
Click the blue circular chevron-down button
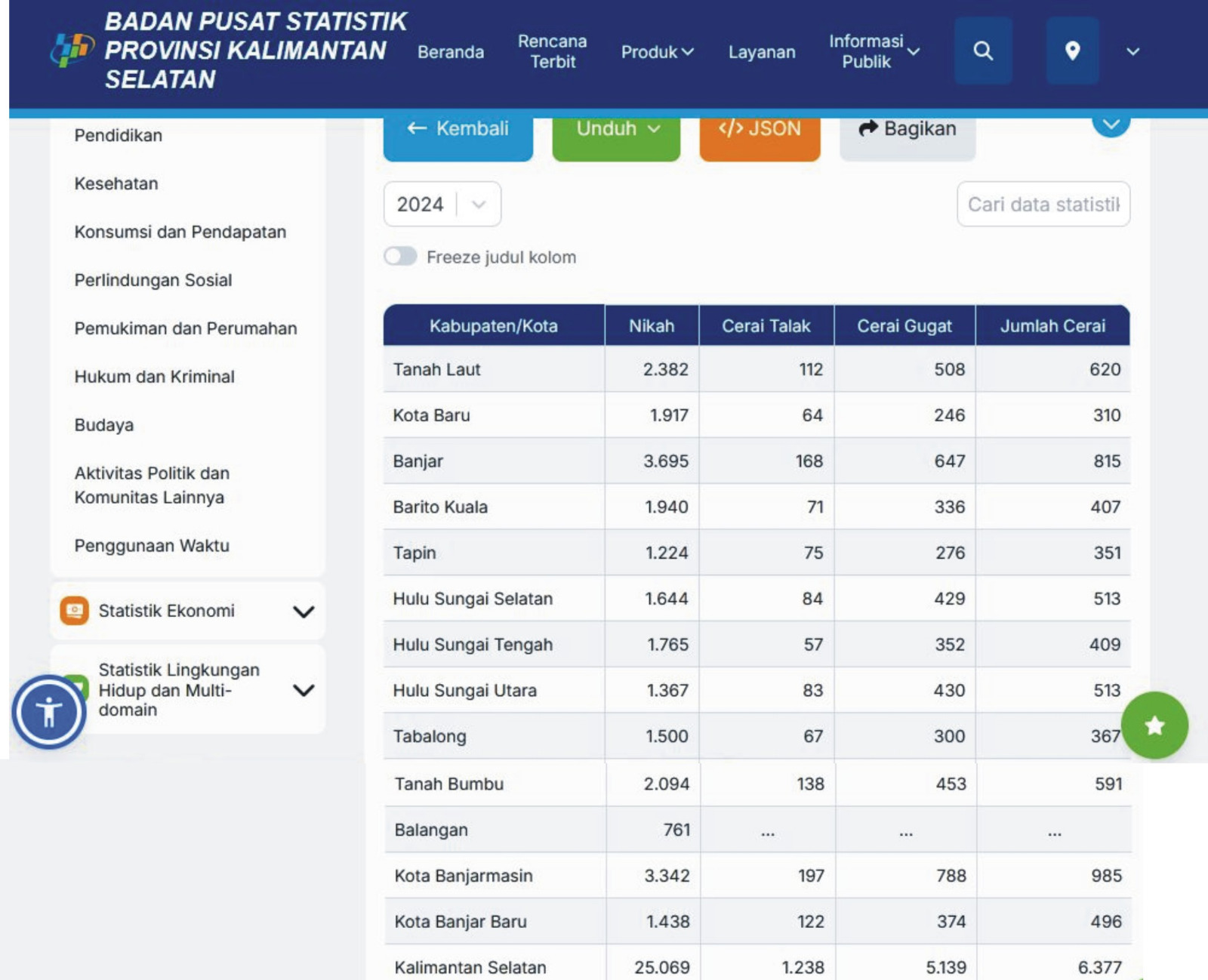click(1111, 125)
